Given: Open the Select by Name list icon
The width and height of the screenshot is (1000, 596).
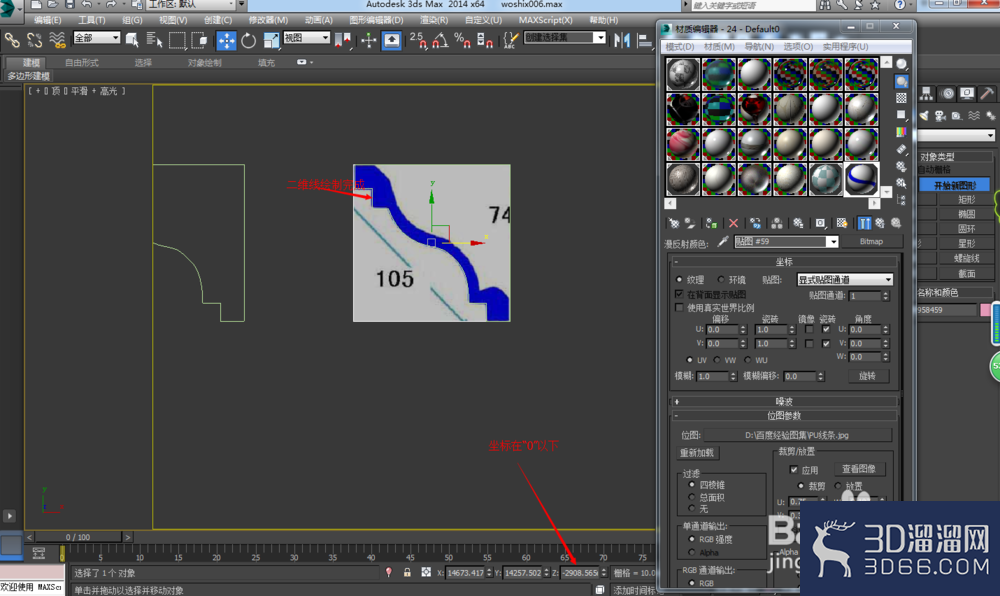Looking at the screenshot, I should pos(154,40).
